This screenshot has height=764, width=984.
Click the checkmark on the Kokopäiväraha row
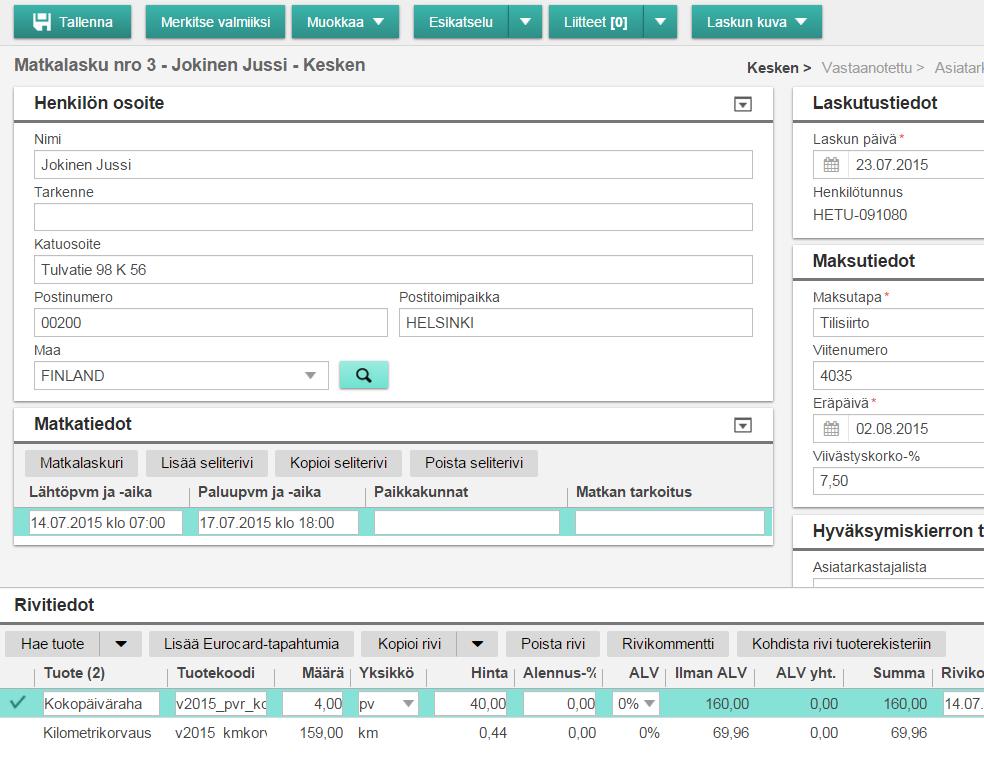[18, 702]
